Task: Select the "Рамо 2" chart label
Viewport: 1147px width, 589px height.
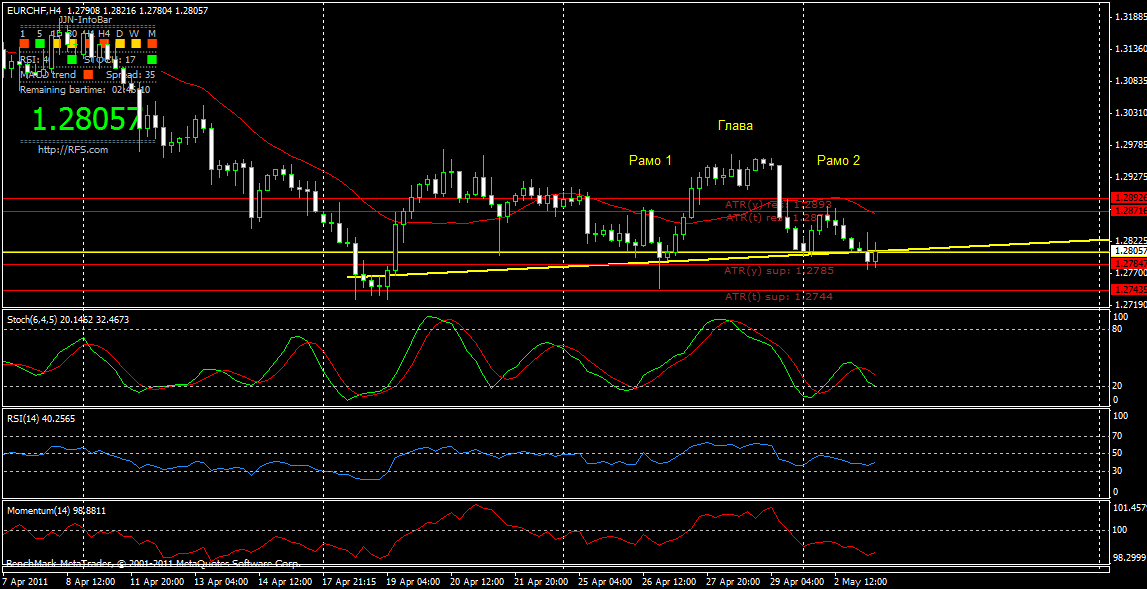Action: click(x=838, y=160)
